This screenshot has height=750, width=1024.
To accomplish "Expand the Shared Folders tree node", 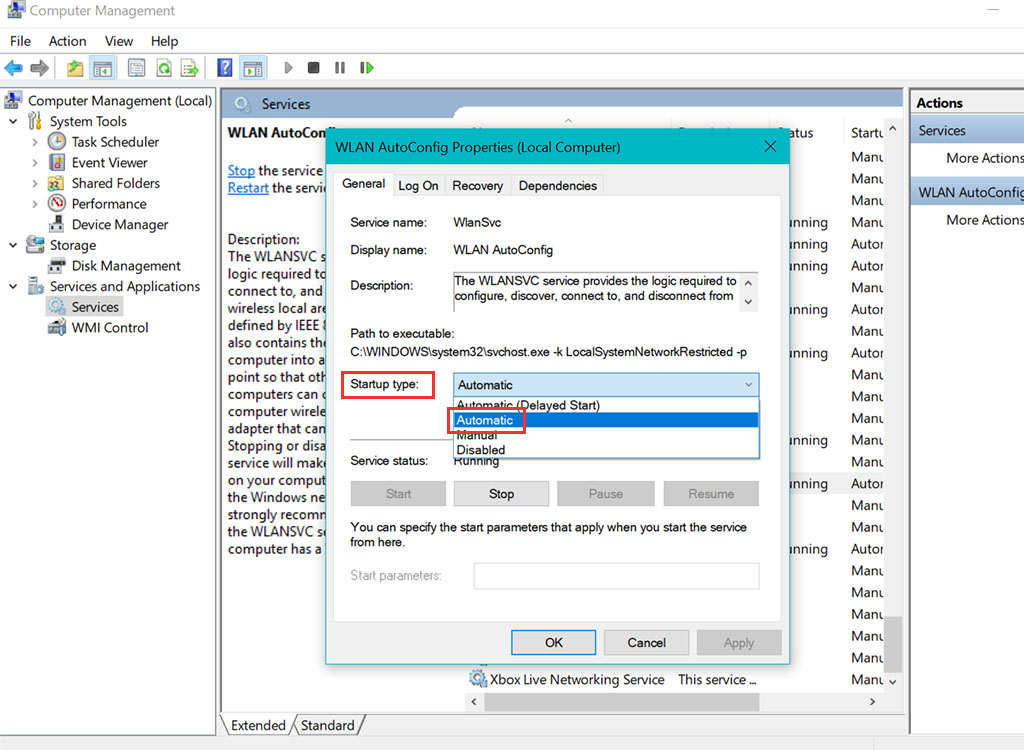I will click(x=35, y=184).
